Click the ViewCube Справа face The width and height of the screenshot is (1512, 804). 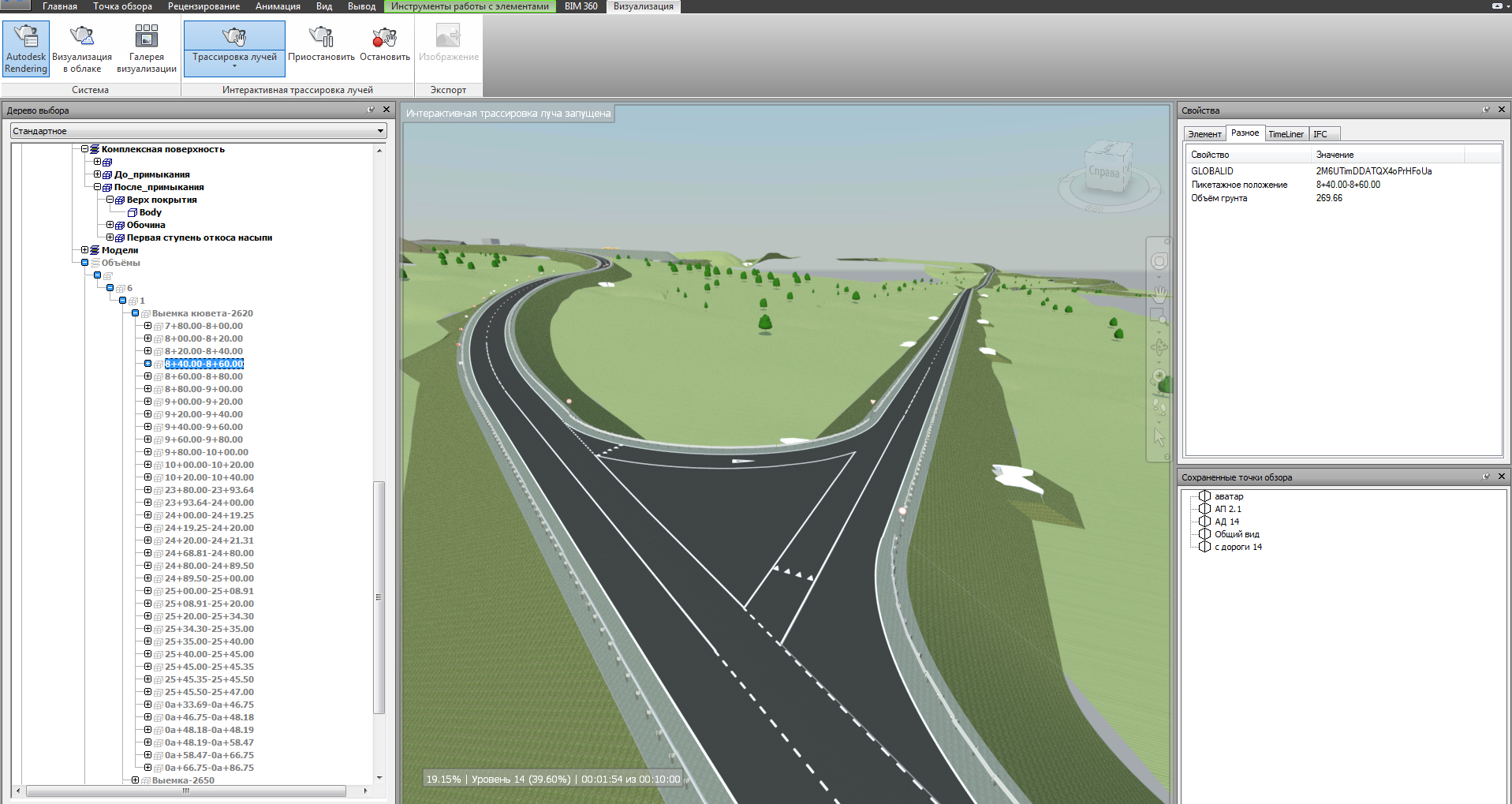click(1104, 172)
